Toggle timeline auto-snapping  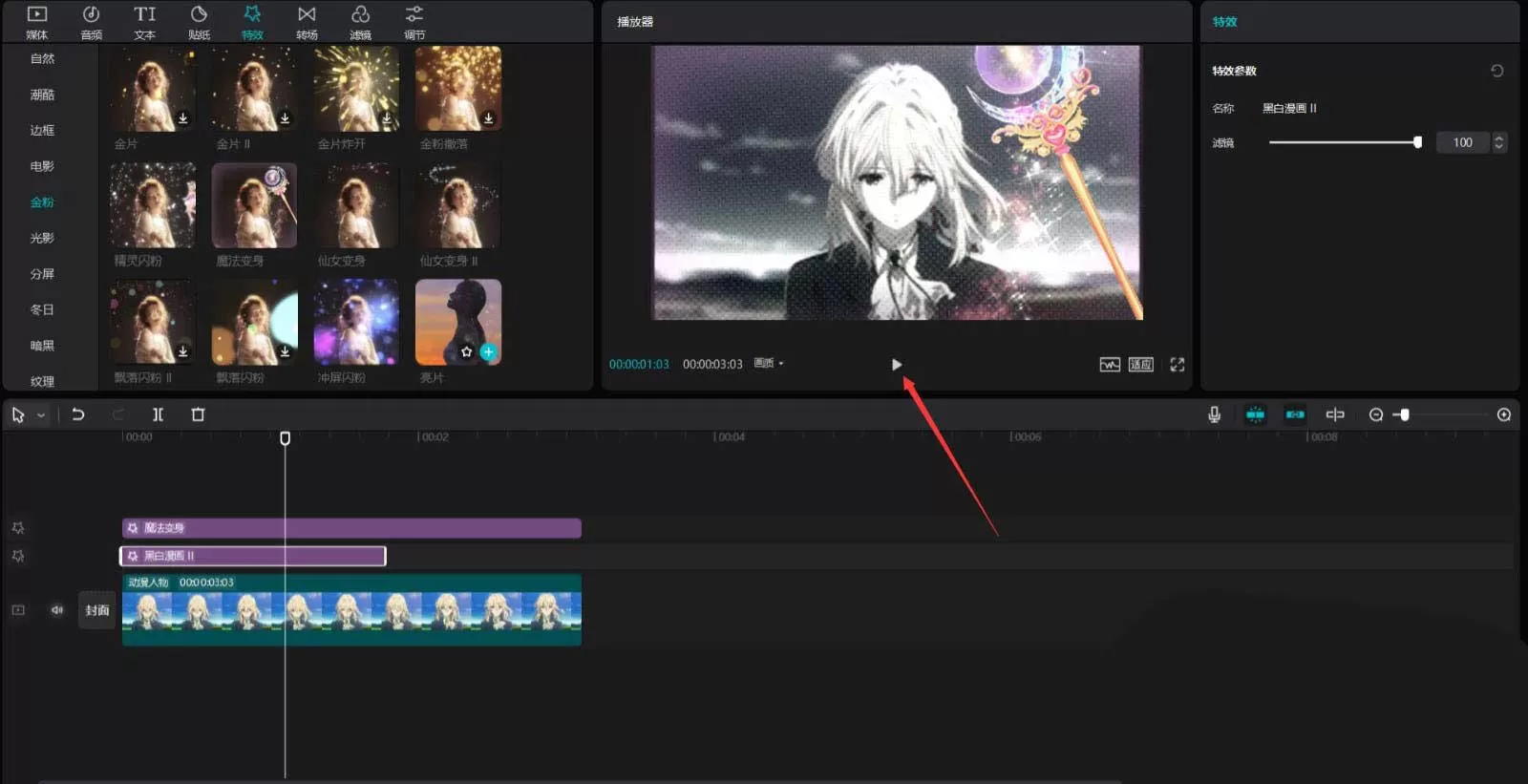(1255, 414)
